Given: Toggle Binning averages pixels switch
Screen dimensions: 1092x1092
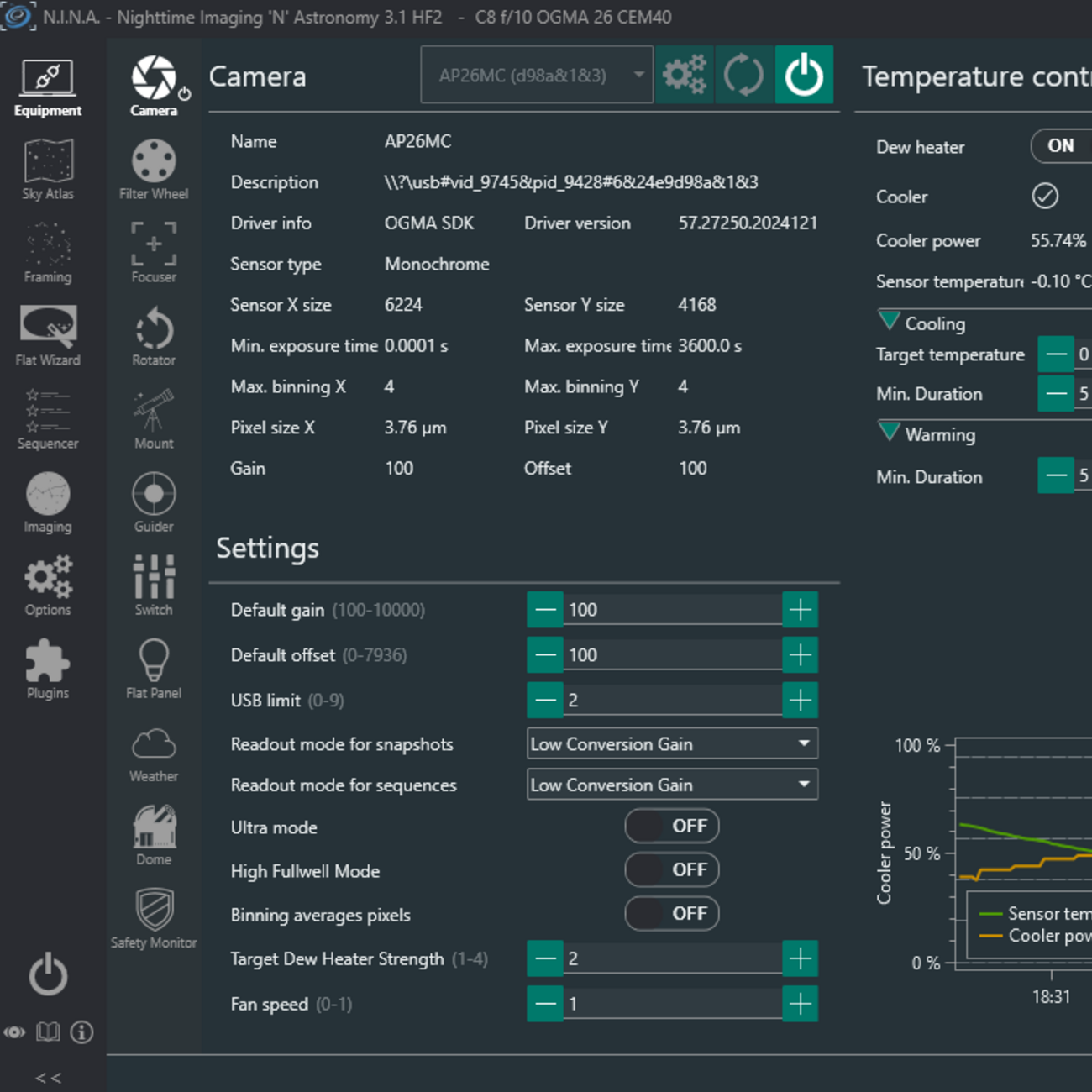Looking at the screenshot, I should (x=672, y=913).
